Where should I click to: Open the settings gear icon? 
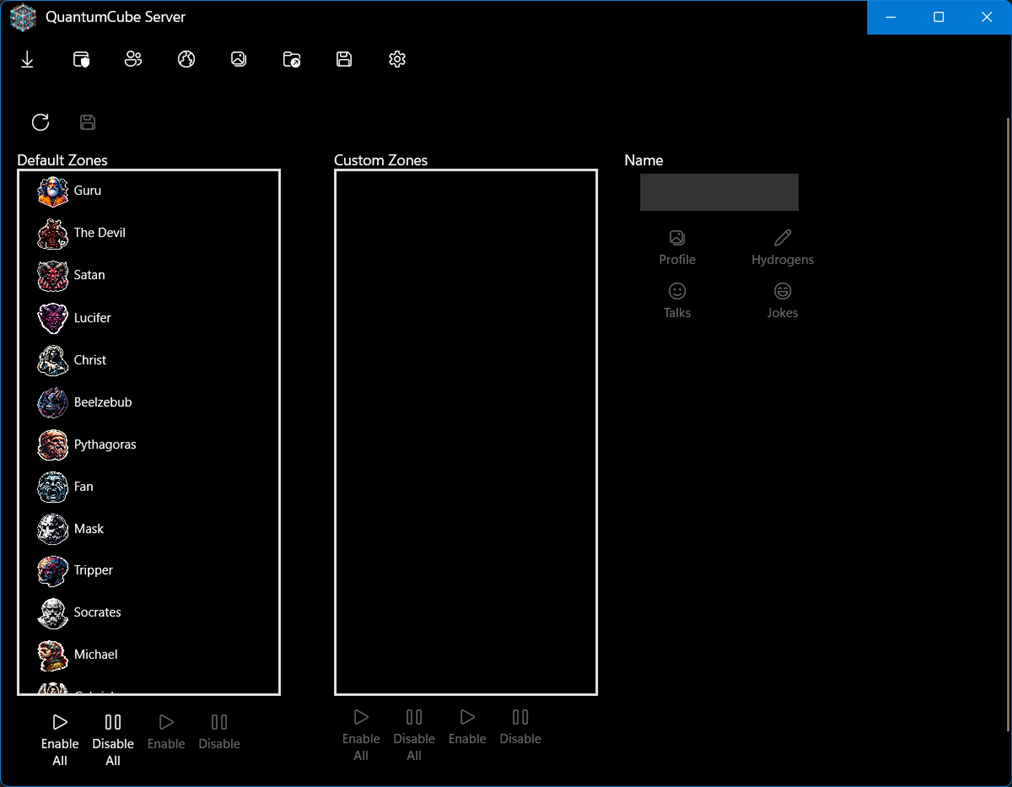[397, 59]
